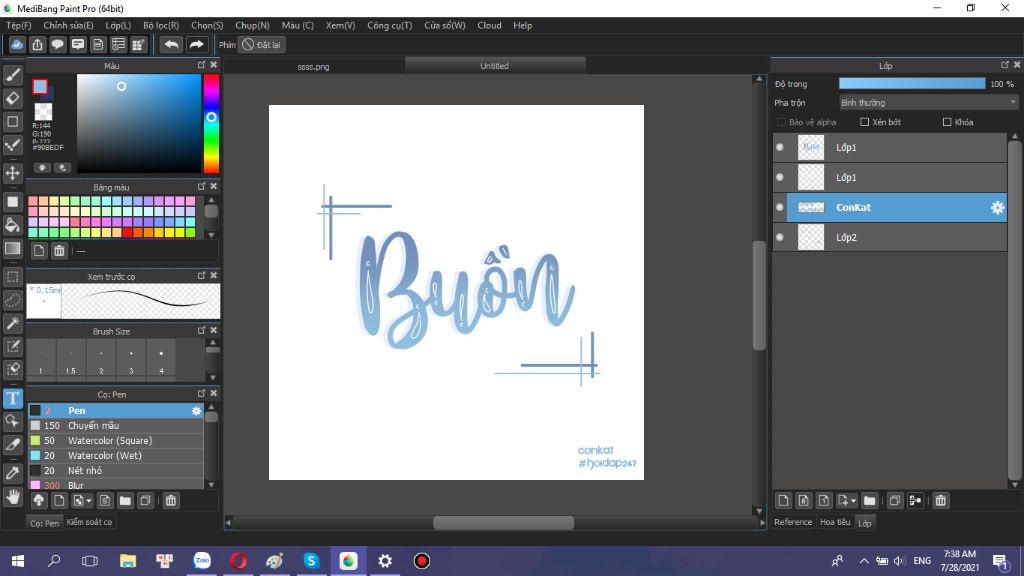The width and height of the screenshot is (1024, 576).
Task: Select the Eraser tool in left toolbar
Action: 13,98
